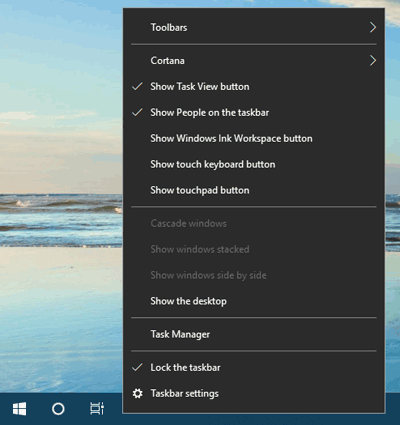
Task: Toggle Lock the taskbar option
Action: [x=254, y=367]
